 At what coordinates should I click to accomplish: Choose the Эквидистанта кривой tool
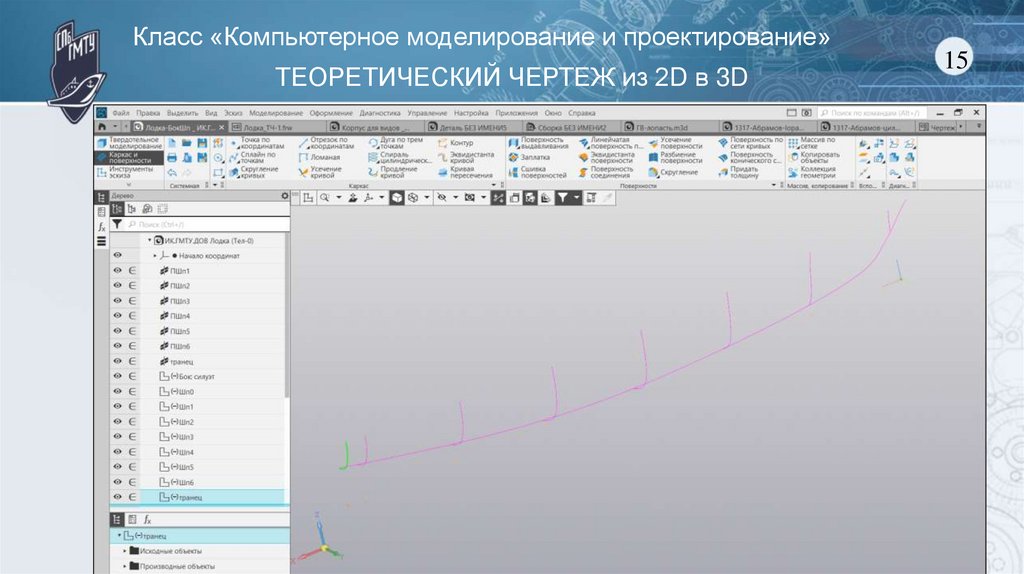coord(466,157)
